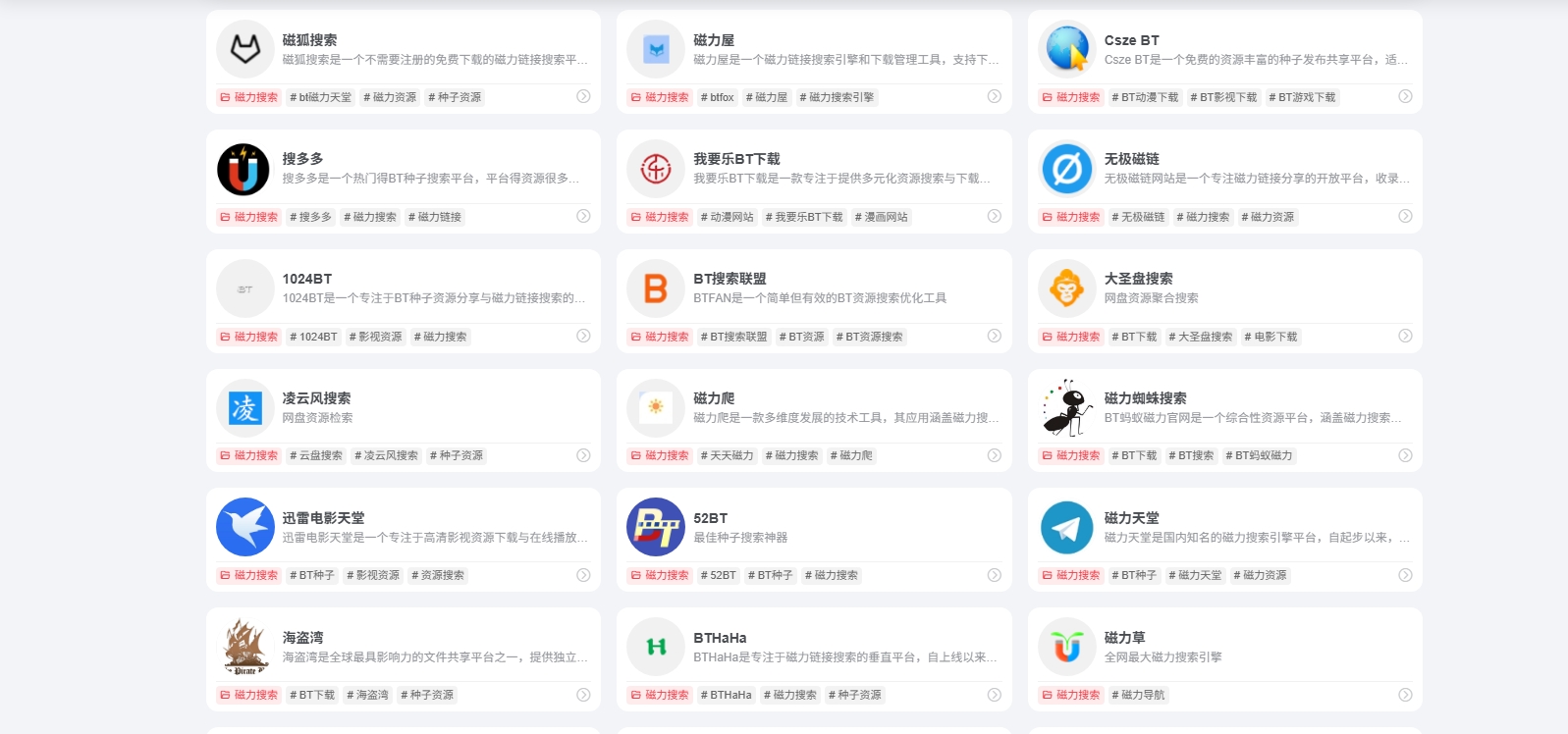
Task: Click the 凌云风搜索 blue 凌 logo
Action: 244,407
